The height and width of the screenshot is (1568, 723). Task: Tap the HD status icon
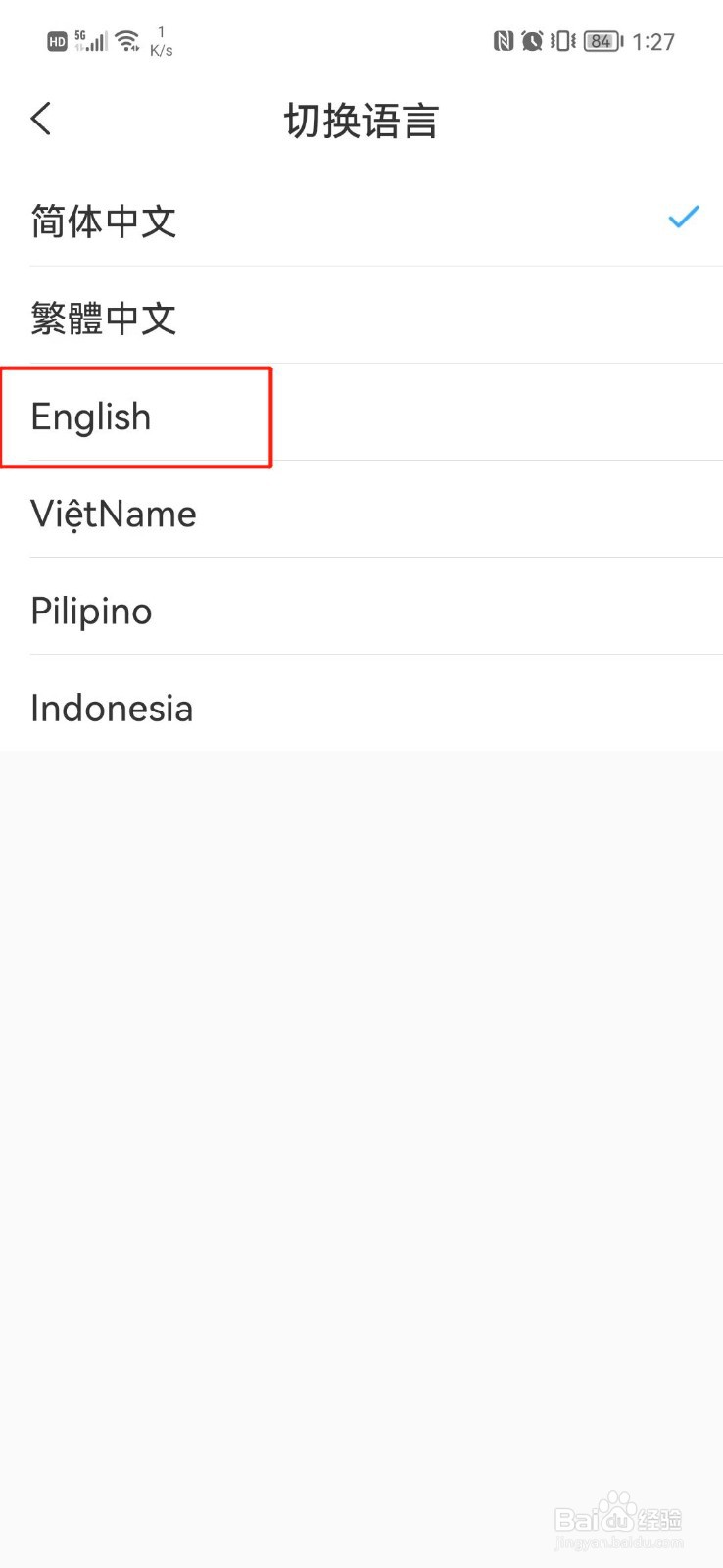pos(57,42)
